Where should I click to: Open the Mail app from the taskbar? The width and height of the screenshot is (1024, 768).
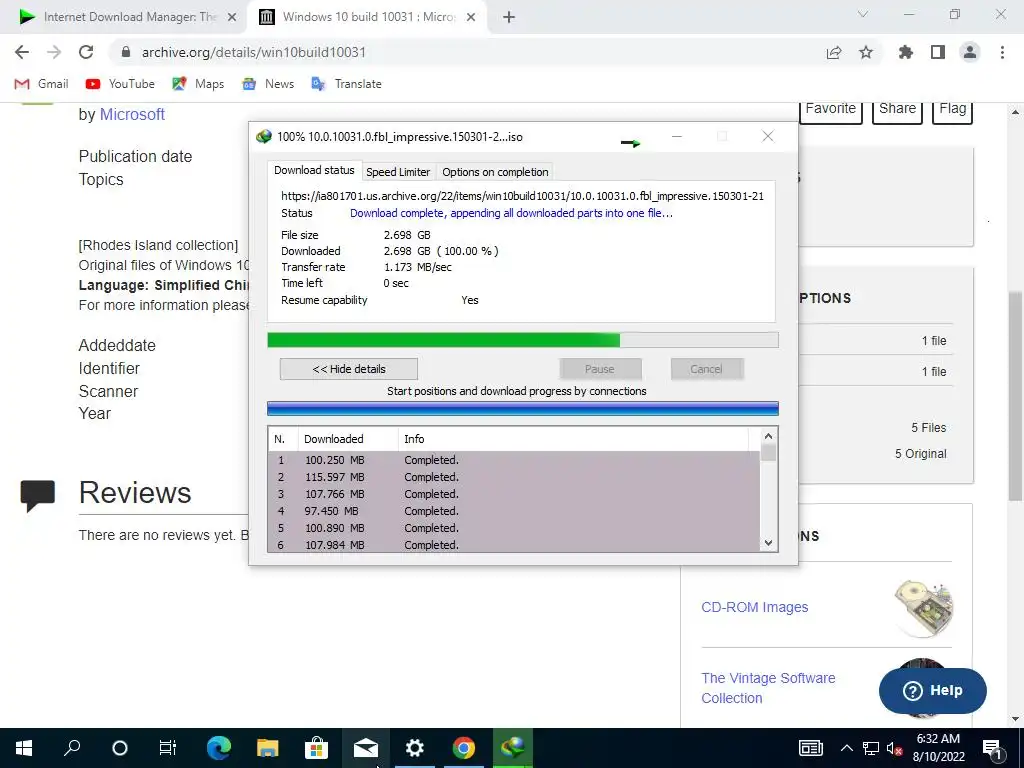click(x=366, y=748)
